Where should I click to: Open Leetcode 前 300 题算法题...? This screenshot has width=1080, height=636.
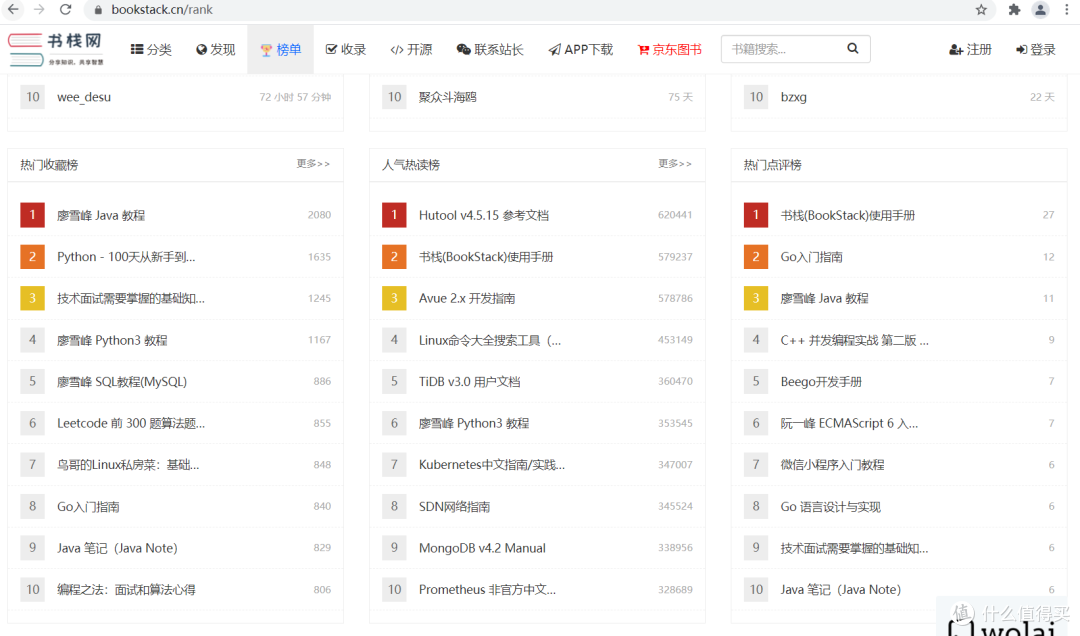point(131,423)
